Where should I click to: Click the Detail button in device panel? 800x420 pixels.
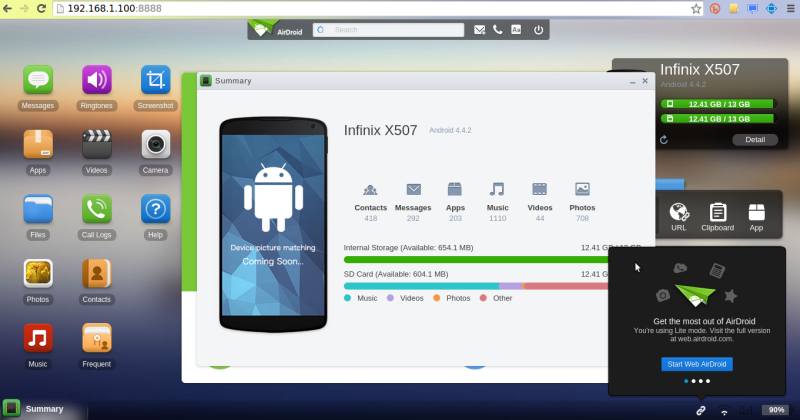tap(755, 140)
